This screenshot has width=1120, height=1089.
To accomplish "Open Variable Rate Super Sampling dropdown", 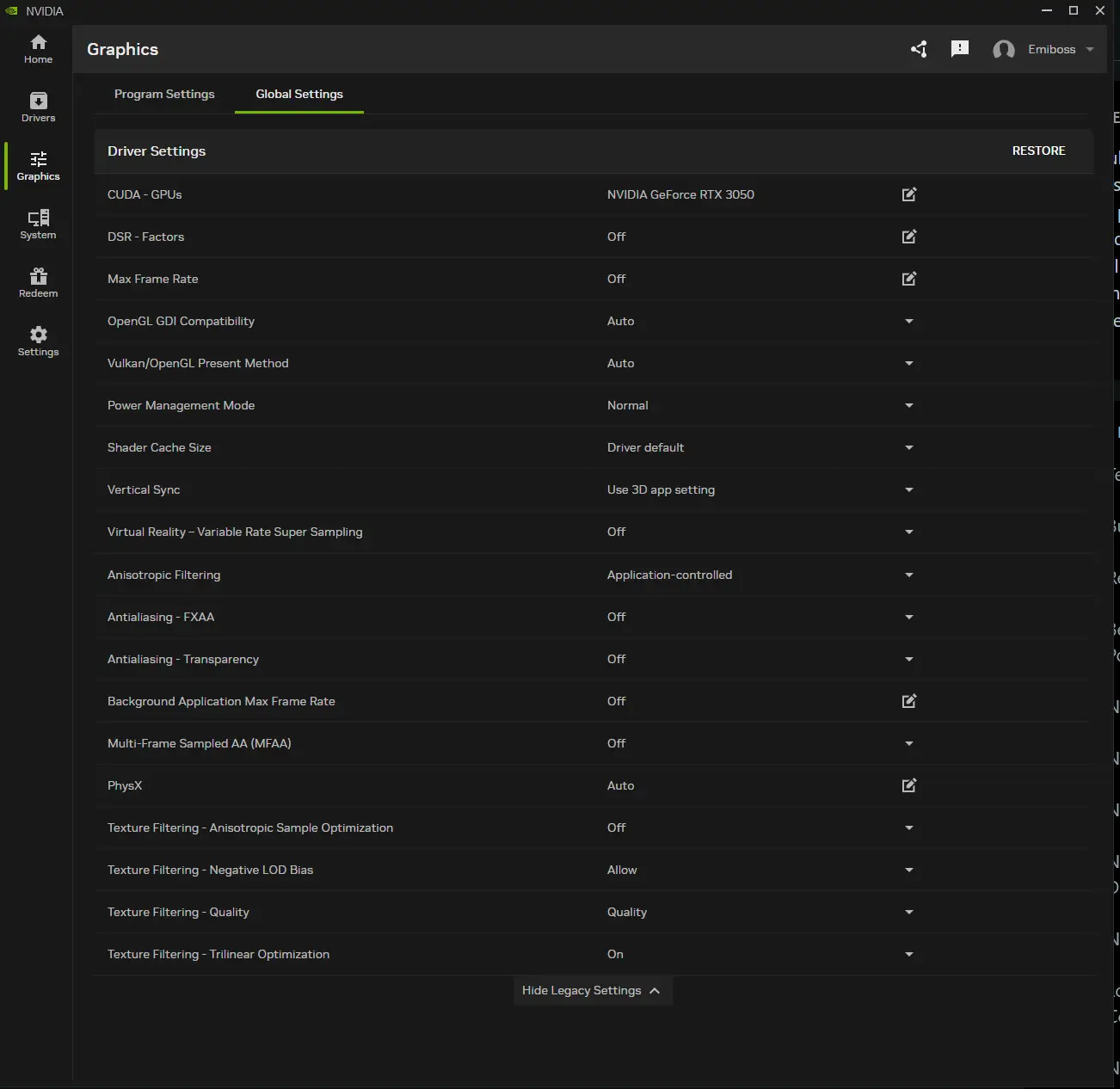I will click(x=909, y=532).
